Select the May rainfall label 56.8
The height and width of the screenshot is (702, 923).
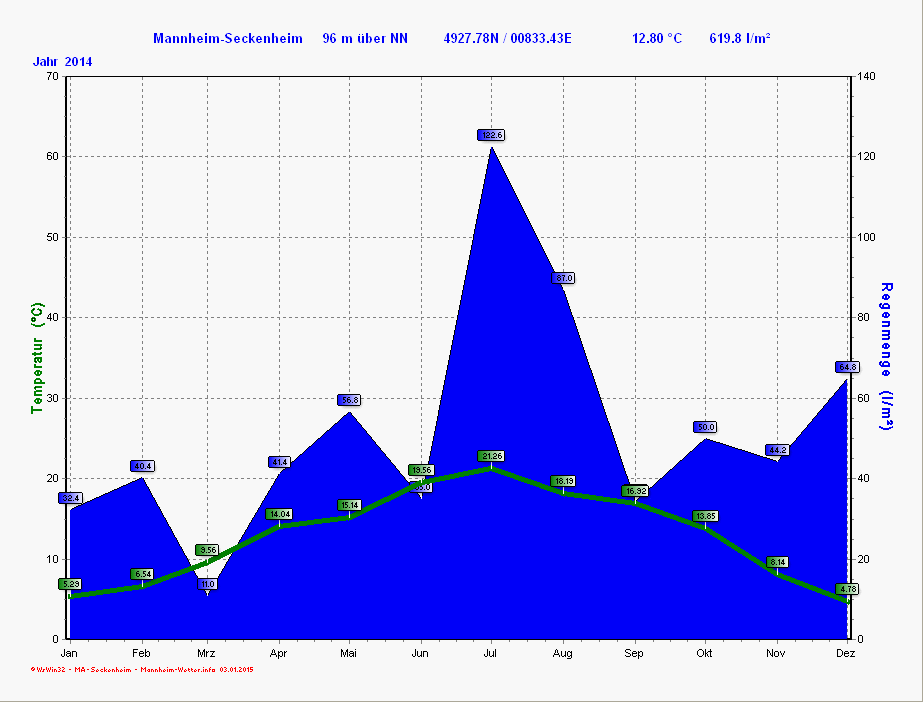(349, 400)
